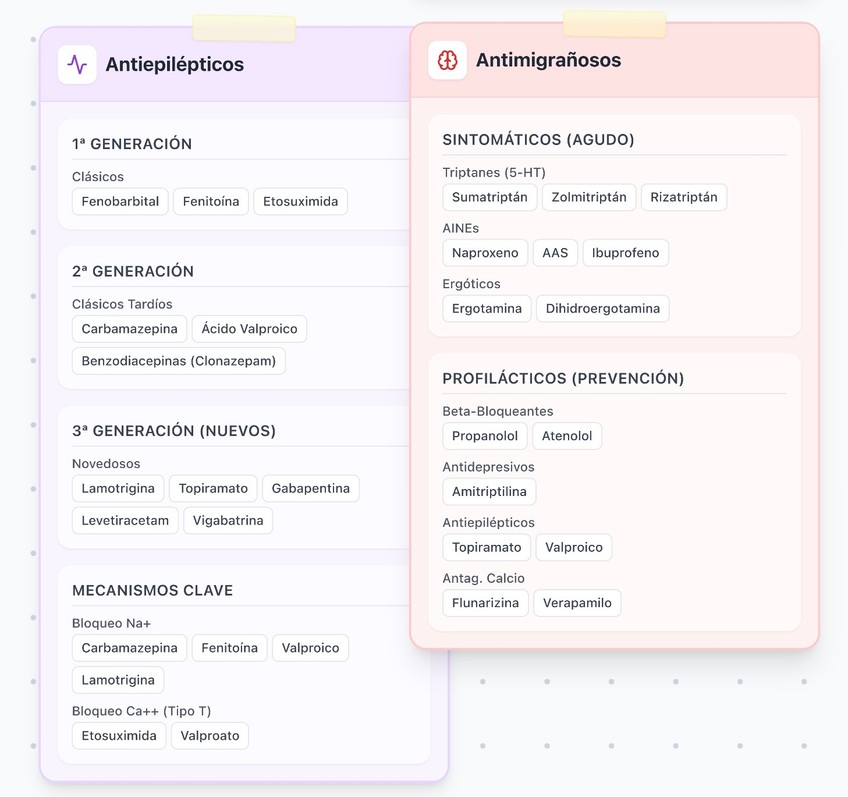
Task: Click the Levetiracetam chip
Action: 125,521
